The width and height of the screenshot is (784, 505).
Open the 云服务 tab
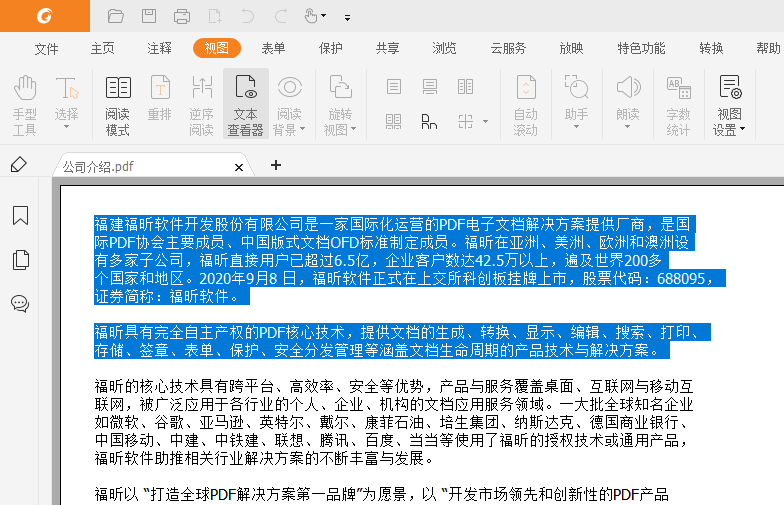coord(508,48)
